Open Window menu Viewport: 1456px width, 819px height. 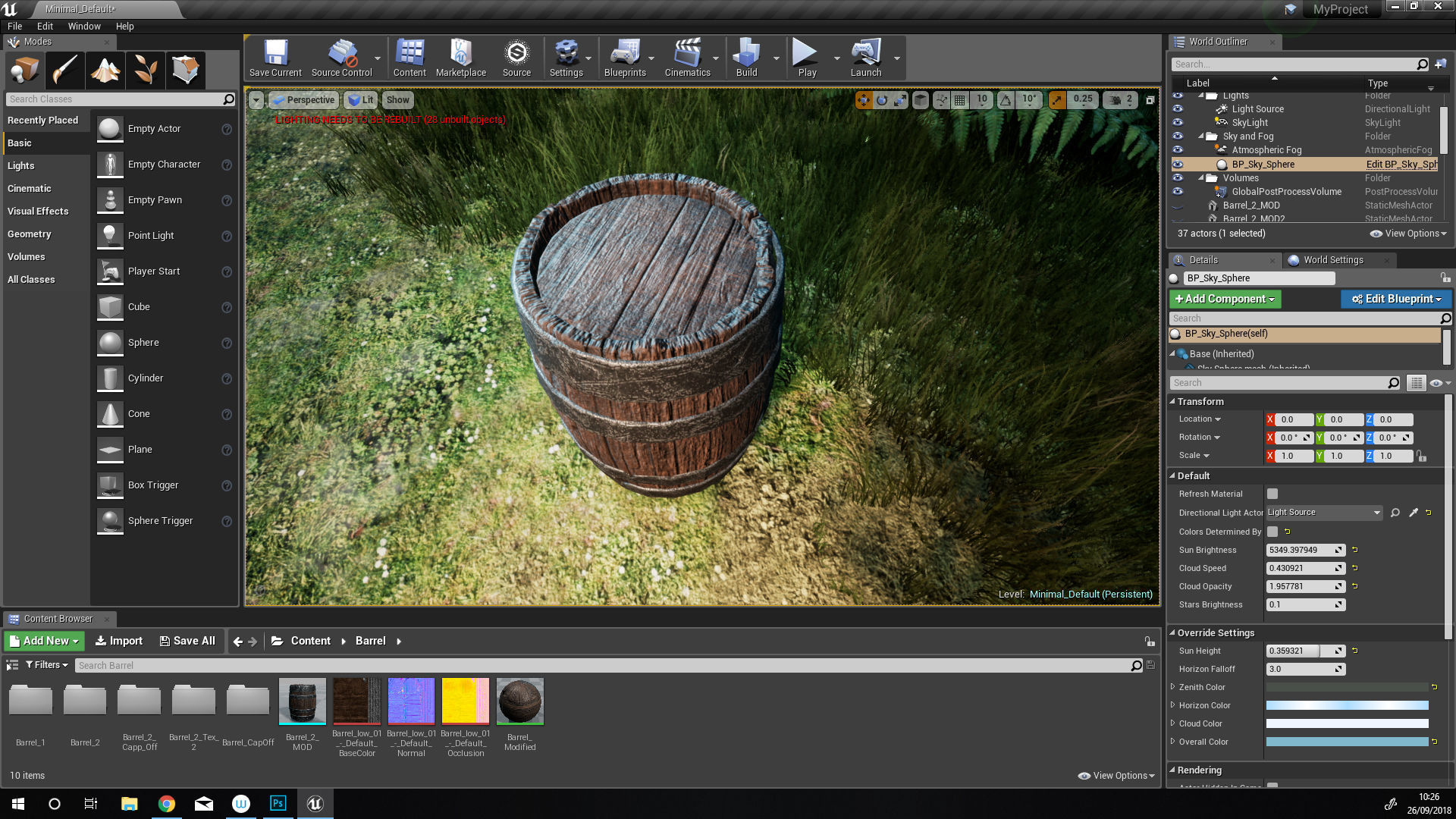84,26
